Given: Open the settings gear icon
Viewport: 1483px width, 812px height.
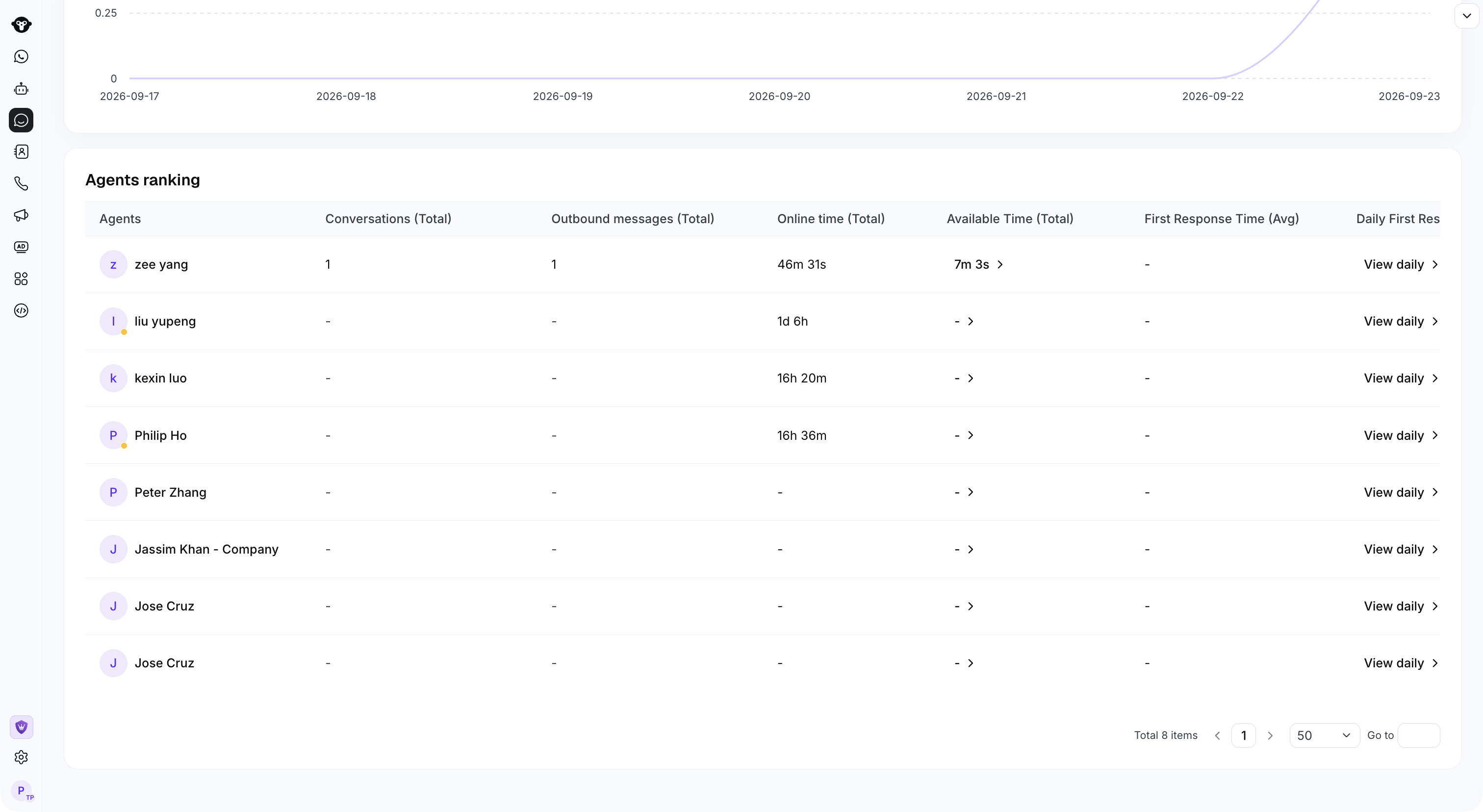Looking at the screenshot, I should click(x=21, y=758).
